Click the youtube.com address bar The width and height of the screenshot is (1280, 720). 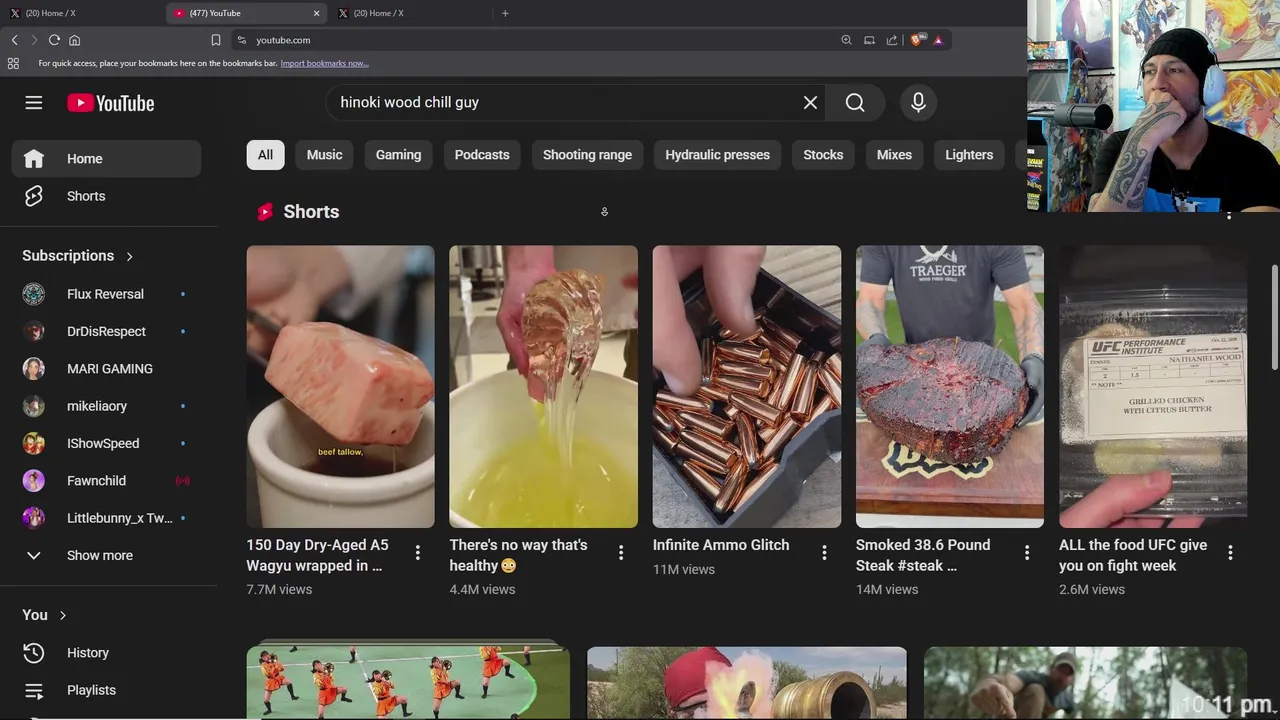540,40
